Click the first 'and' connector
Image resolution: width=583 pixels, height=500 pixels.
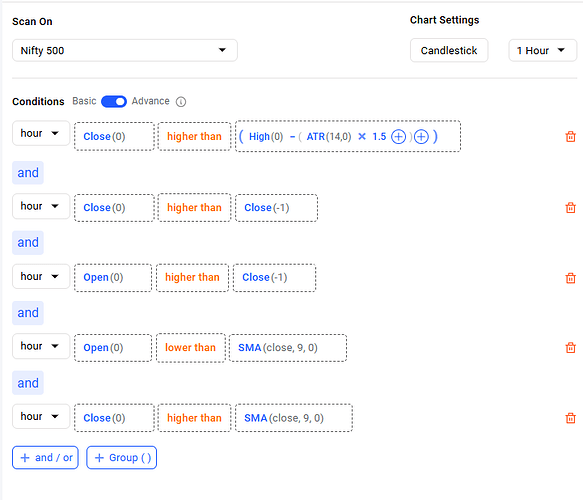point(28,173)
